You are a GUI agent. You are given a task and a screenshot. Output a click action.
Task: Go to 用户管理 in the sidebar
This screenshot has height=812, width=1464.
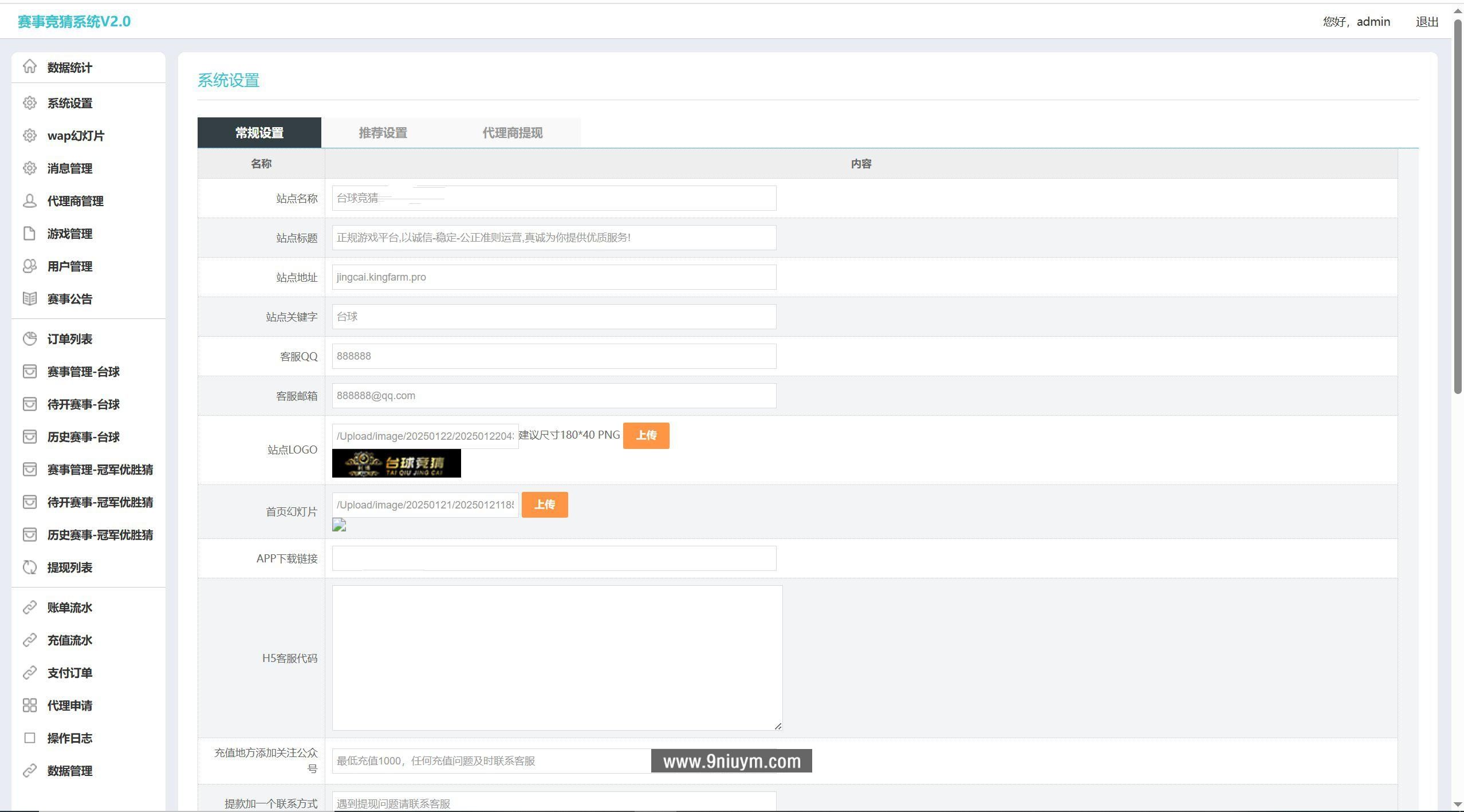click(70, 266)
